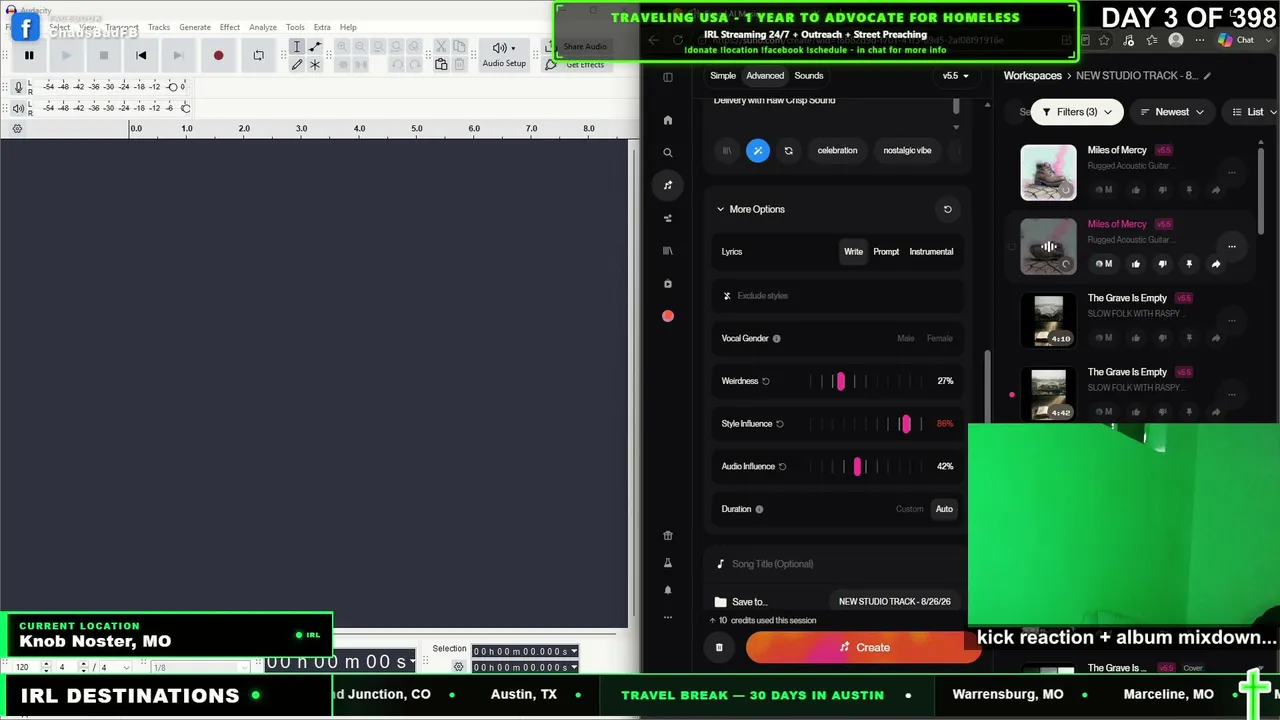Choose Female vocal gender
Image resolution: width=1280 pixels, height=720 pixels.
[x=940, y=339]
